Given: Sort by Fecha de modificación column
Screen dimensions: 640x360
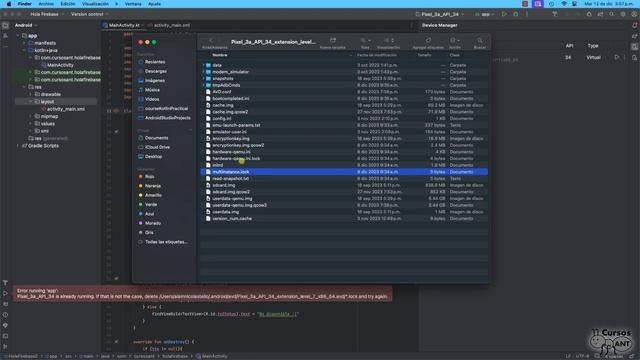Looking at the screenshot, I should pos(377,55).
